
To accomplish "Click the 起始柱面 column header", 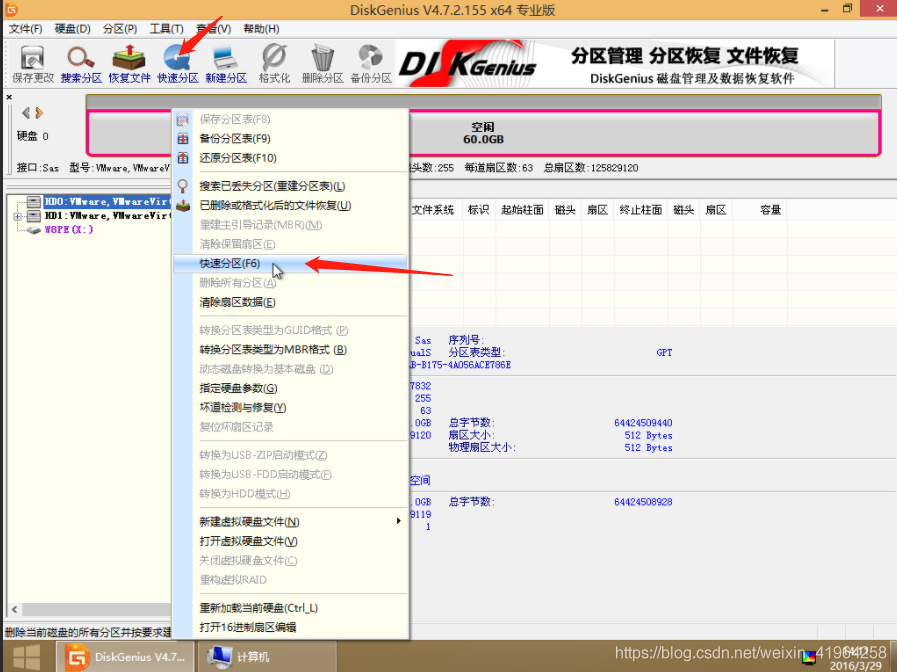I will [522, 210].
